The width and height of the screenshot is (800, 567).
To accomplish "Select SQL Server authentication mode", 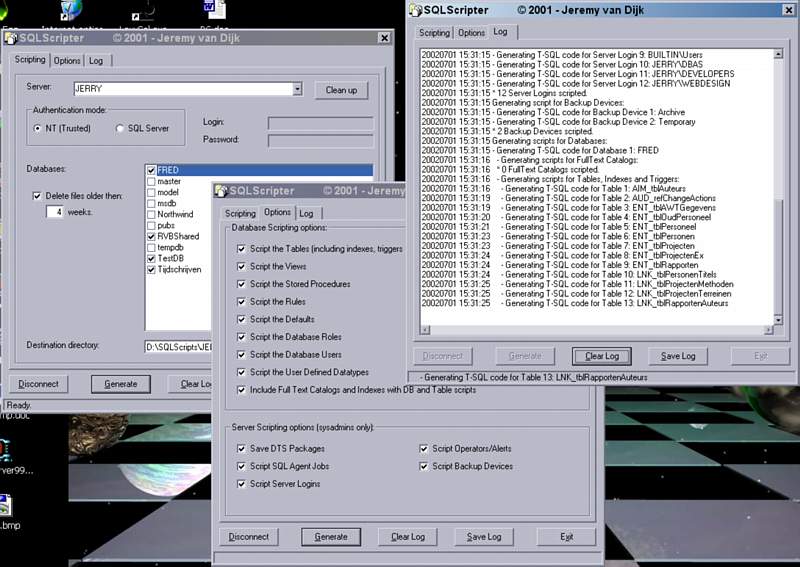I will tap(121, 128).
